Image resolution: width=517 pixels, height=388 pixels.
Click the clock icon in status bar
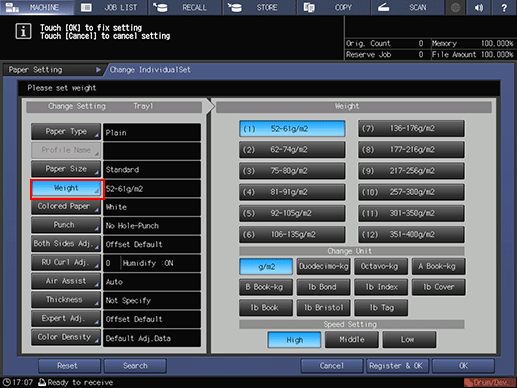coord(6,382)
